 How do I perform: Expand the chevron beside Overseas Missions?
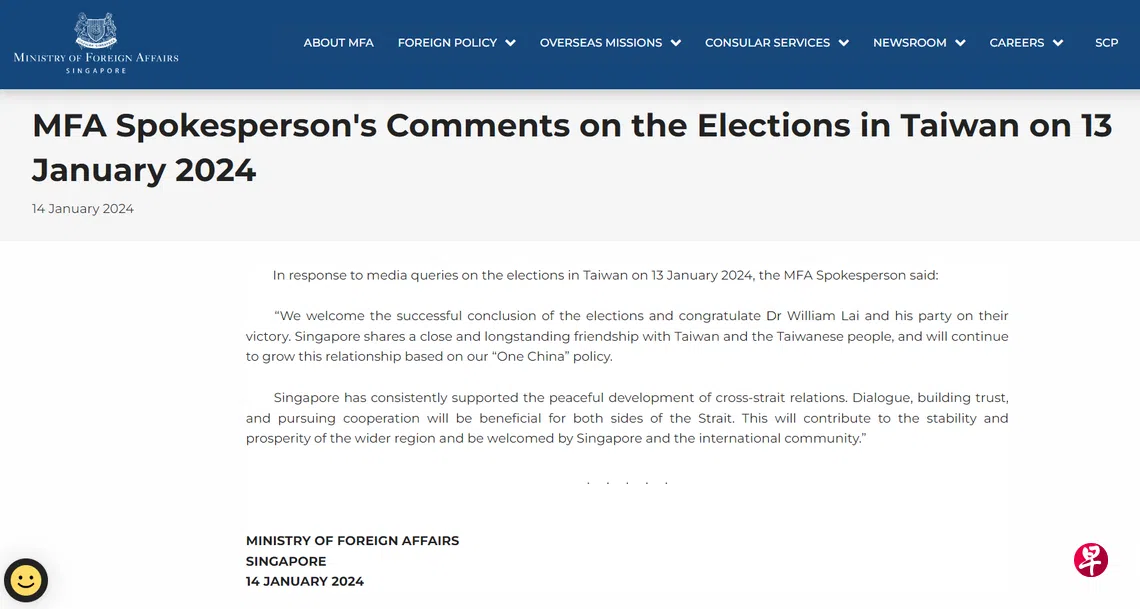point(676,43)
